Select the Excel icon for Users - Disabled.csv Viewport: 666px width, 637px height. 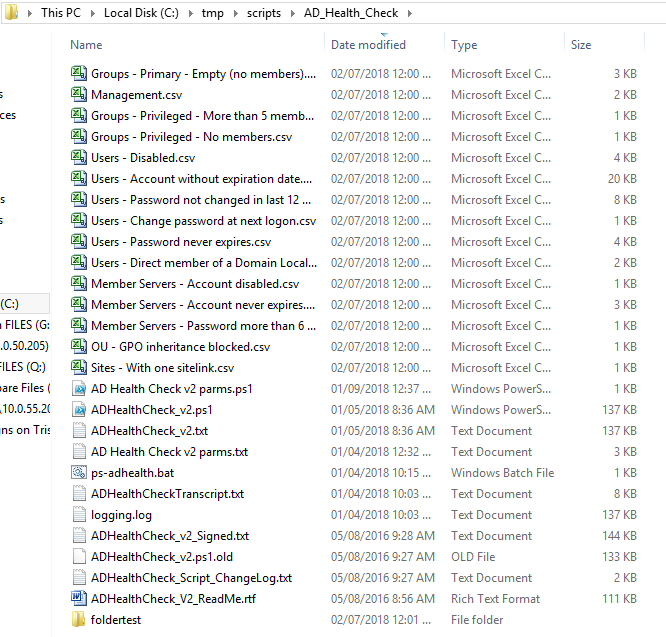tap(79, 158)
